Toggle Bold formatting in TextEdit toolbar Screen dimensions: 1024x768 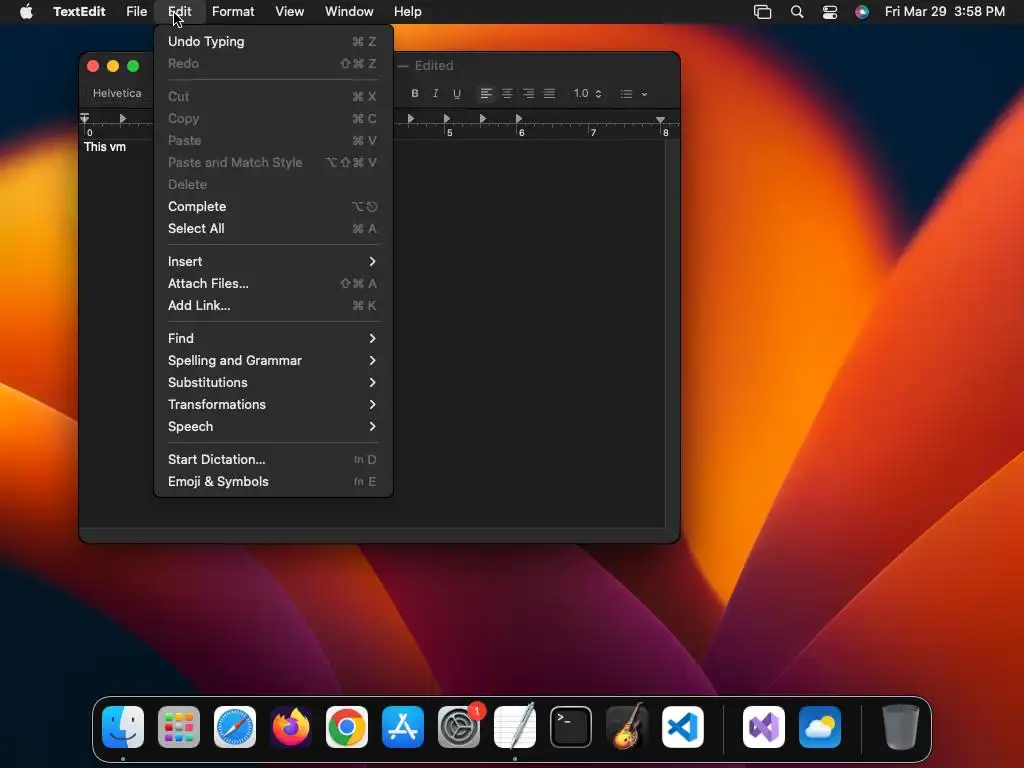pyautogui.click(x=415, y=93)
